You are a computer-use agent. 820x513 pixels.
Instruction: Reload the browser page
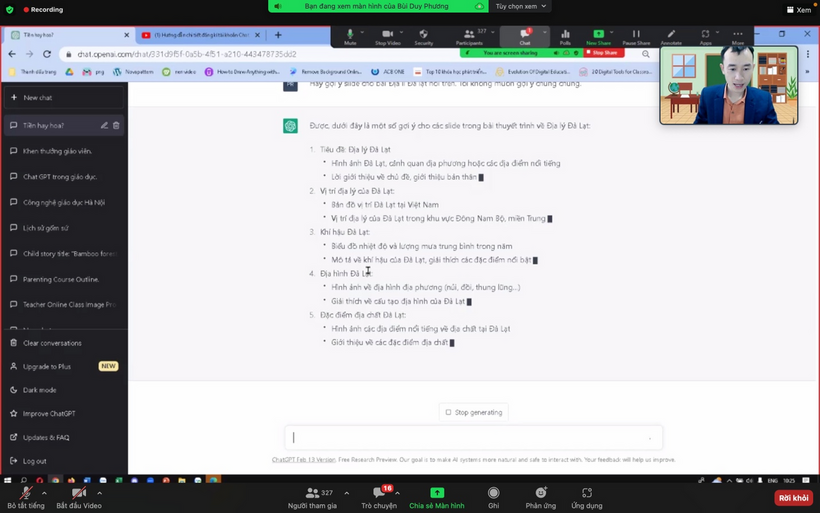click(x=47, y=54)
